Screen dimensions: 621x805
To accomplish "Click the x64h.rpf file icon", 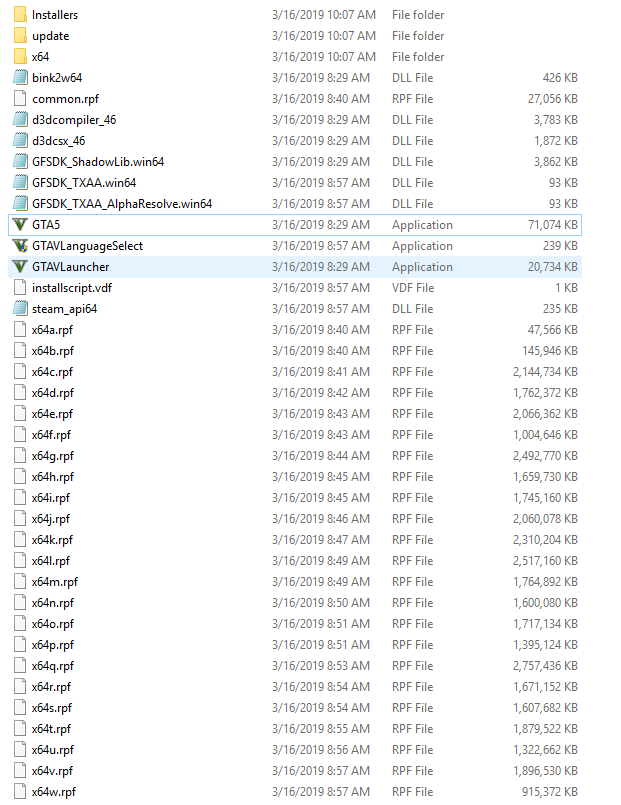I will pos(20,477).
